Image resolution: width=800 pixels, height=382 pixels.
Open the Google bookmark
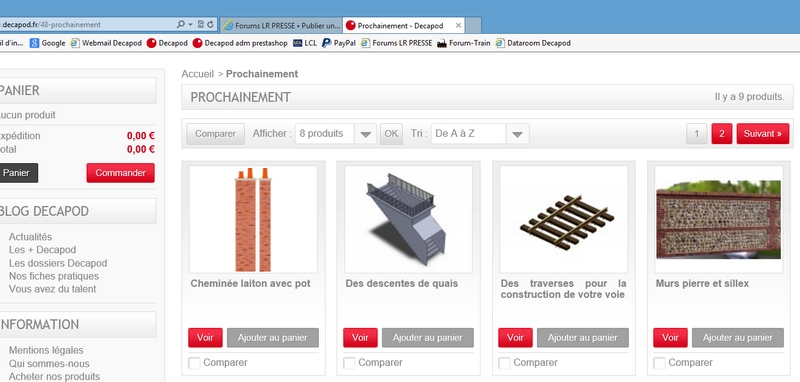(x=47, y=43)
